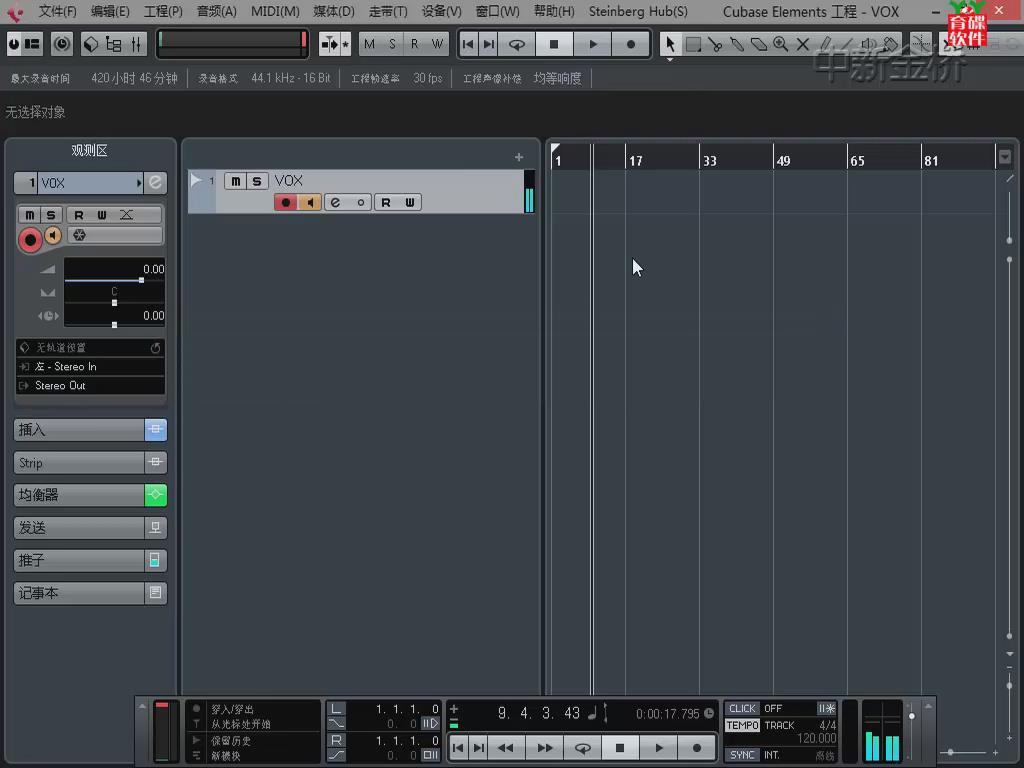Toggle global Read automation R in toolbar
The width and height of the screenshot is (1024, 768).
(415, 44)
